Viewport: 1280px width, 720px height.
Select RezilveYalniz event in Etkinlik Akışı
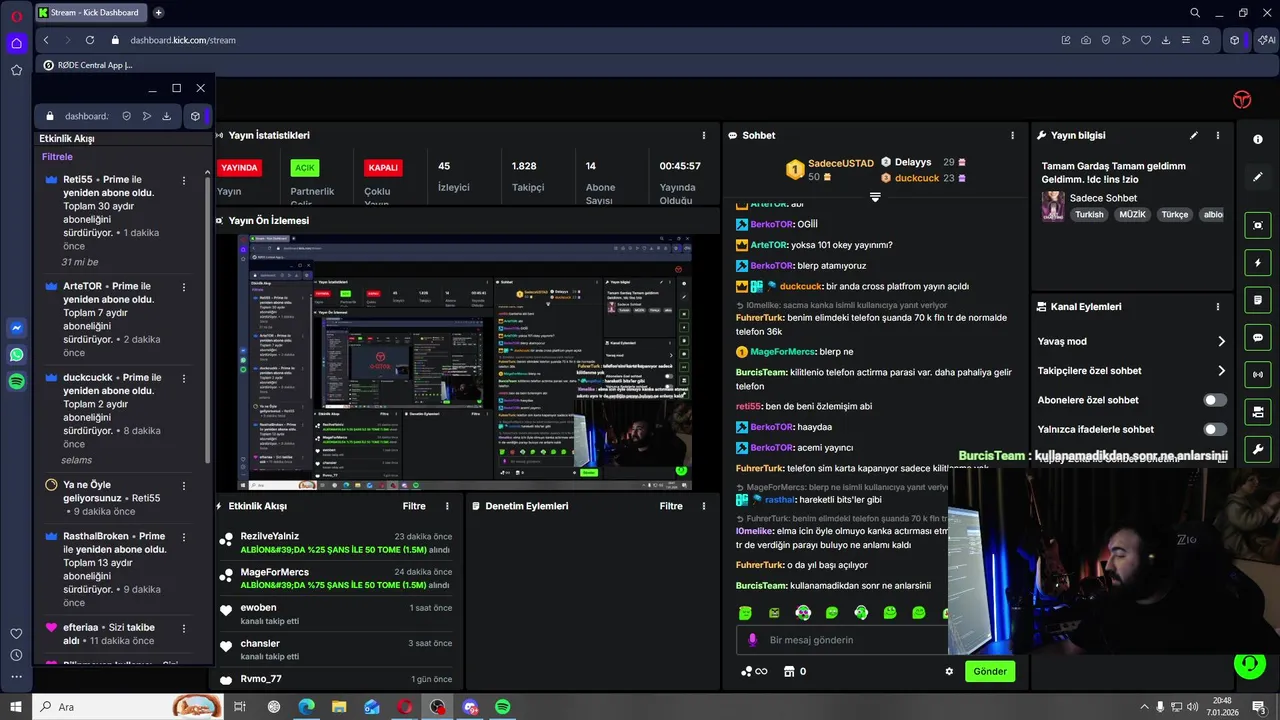335,543
